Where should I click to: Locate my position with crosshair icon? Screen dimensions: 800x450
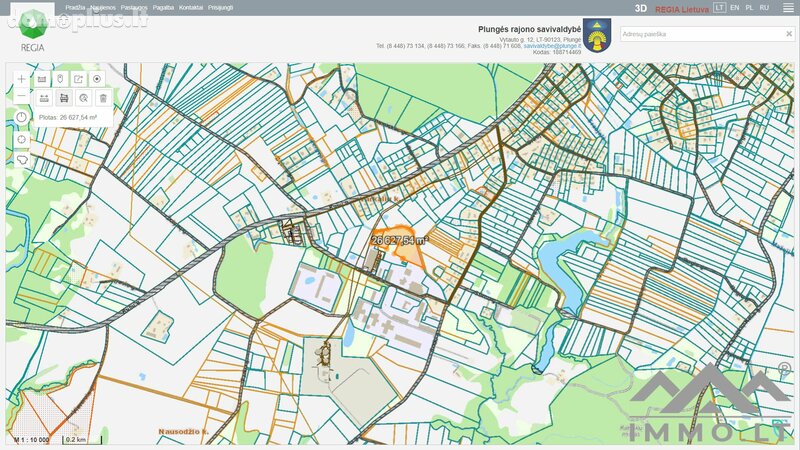click(21, 139)
